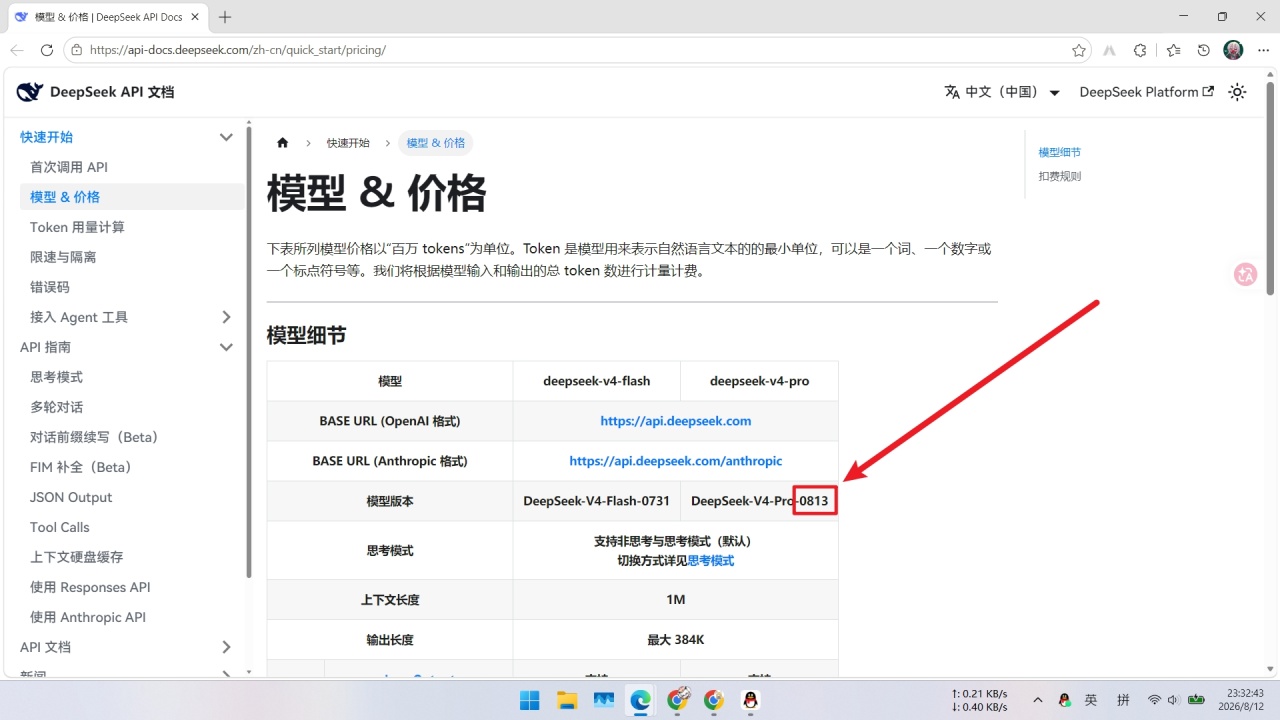Toggle the light/dark theme sun icon
Image resolution: width=1280 pixels, height=720 pixels.
coord(1237,92)
